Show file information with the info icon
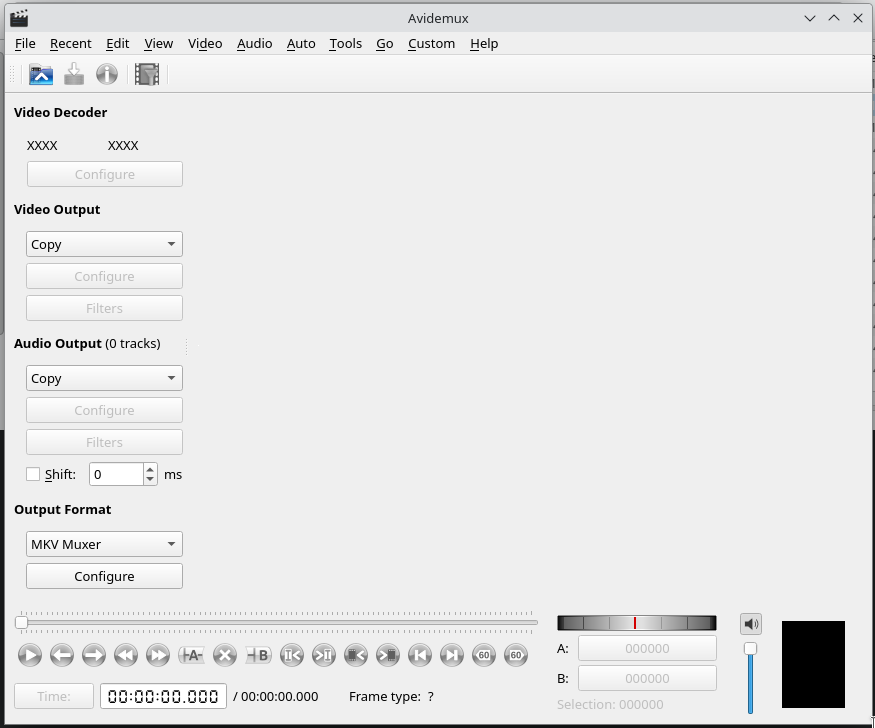The height and width of the screenshot is (728, 875). point(107,74)
